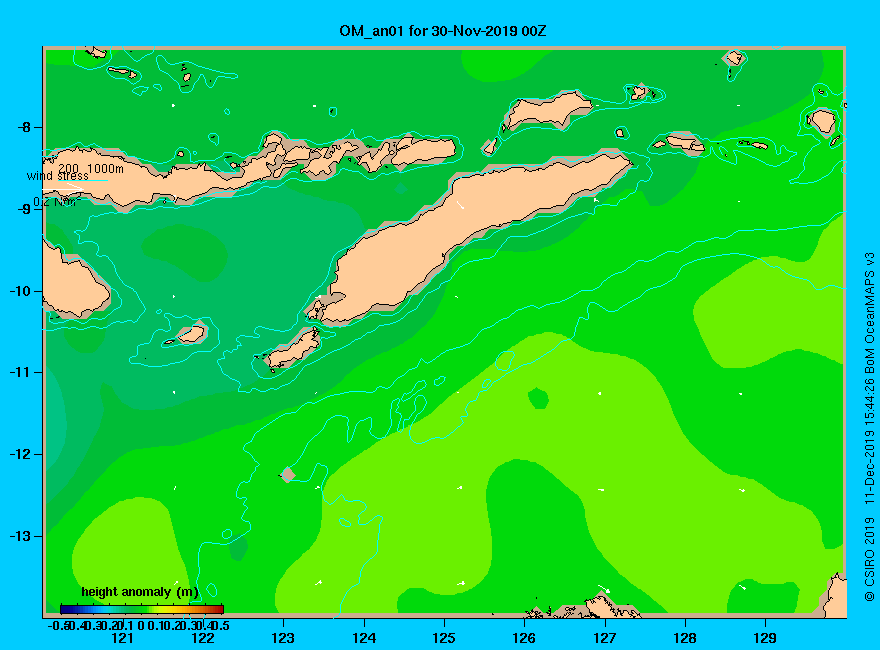Click the longitude label 125
Screen dimensions: 880x650
[x=444, y=638]
